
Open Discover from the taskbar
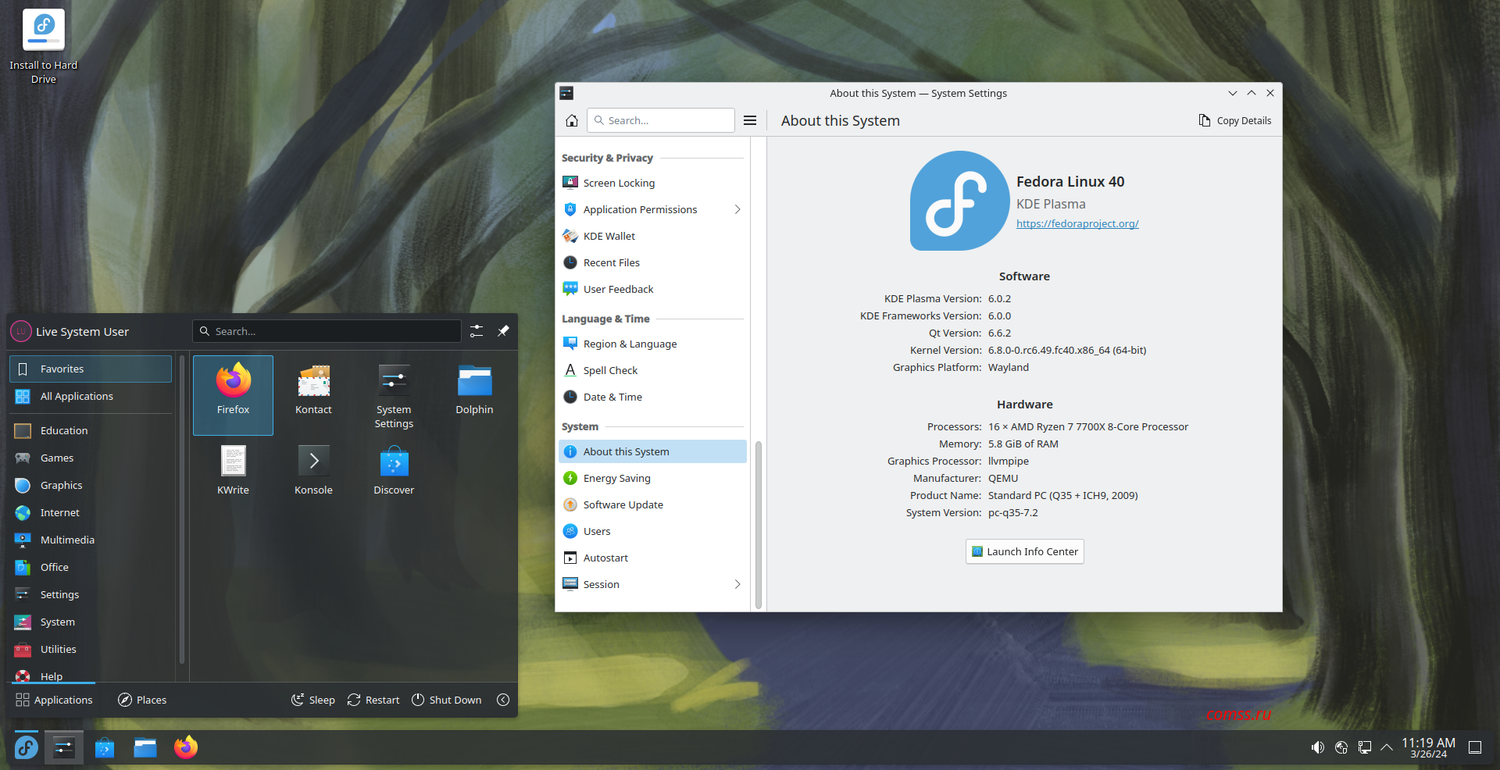pos(105,747)
